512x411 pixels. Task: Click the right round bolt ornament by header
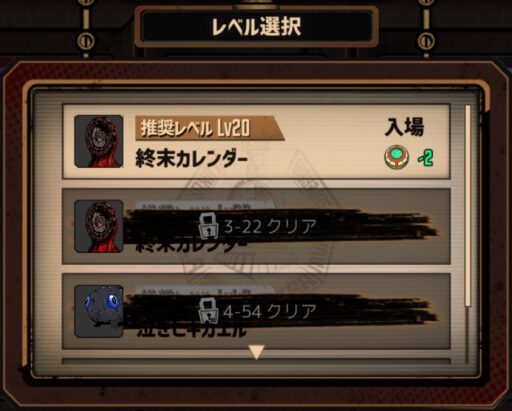[x=426, y=41]
